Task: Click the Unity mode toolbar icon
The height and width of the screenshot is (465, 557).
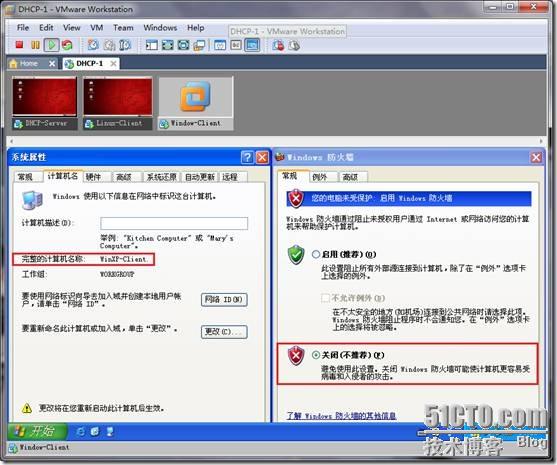Action: click(183, 45)
